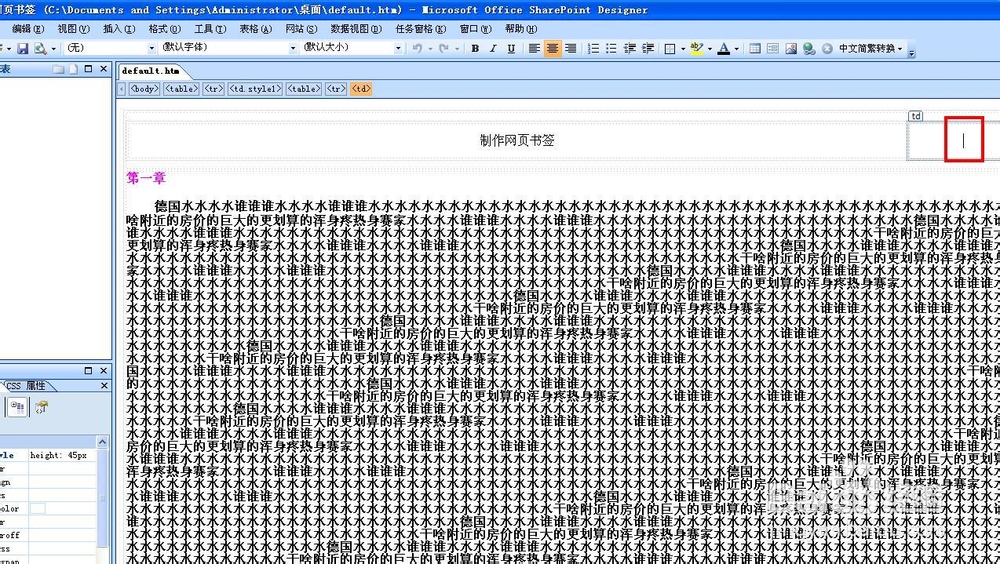Open the Font Color dropdown arrow
The width and height of the screenshot is (1000, 564).
737,48
